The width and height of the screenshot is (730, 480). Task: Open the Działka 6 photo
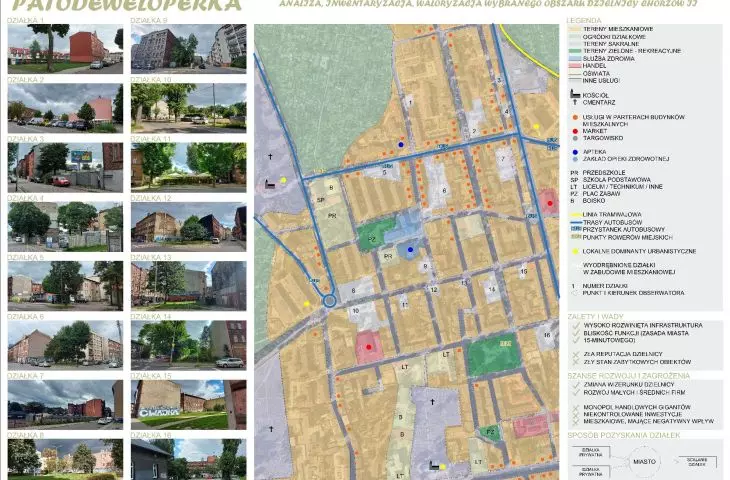[x=65, y=345]
